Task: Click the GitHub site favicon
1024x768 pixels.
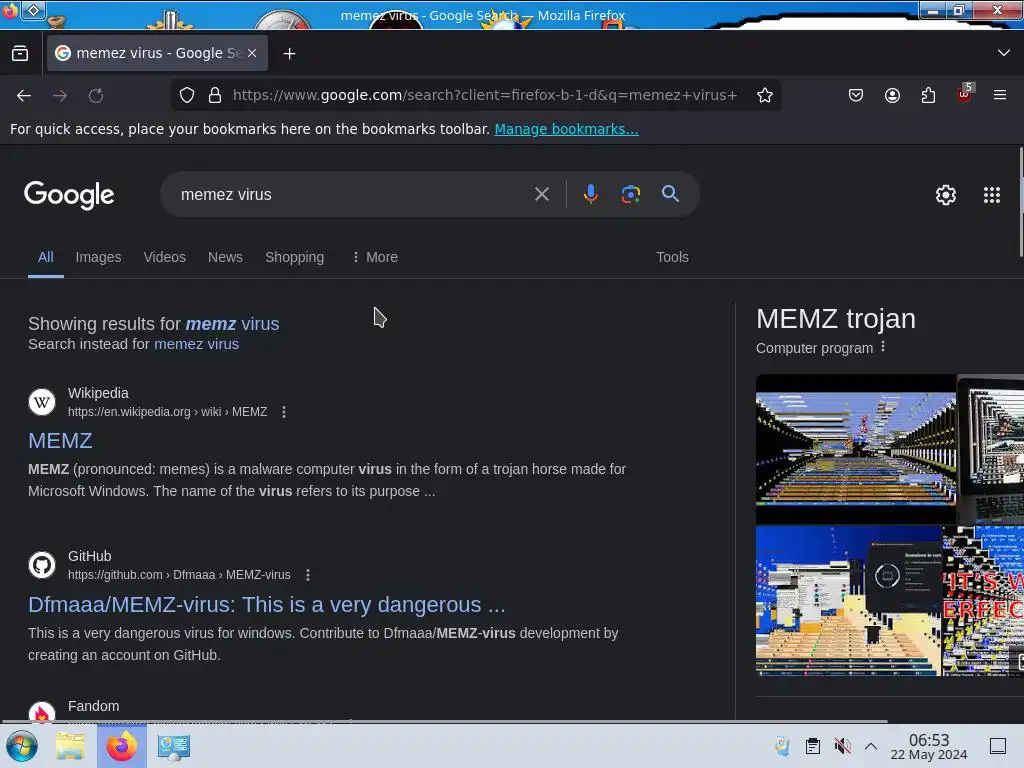Action: [42, 565]
